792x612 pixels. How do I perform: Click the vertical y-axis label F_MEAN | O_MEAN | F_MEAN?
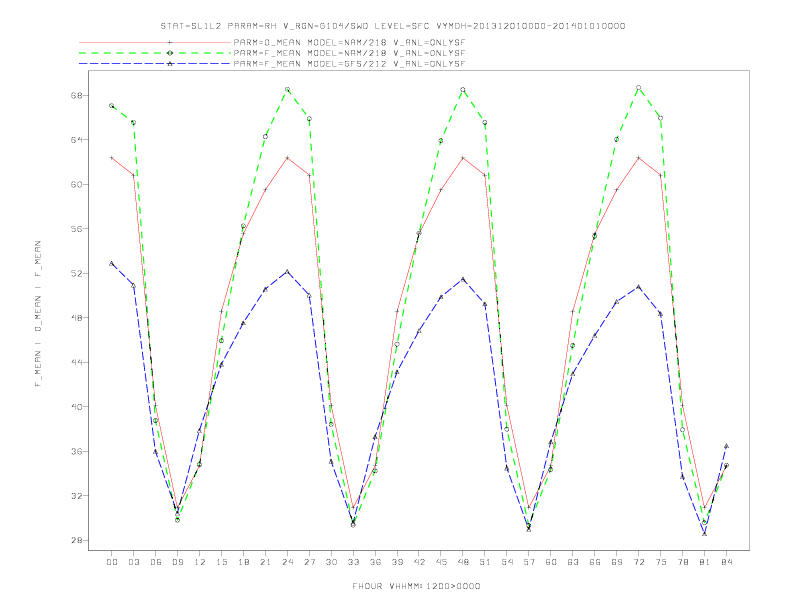(38, 314)
